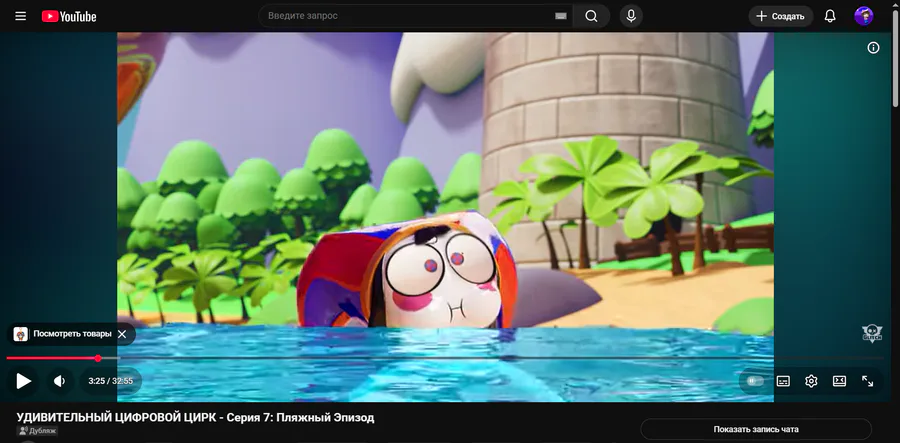Click the 3:25 / 32:55 time display
The height and width of the screenshot is (443, 900).
(110, 381)
